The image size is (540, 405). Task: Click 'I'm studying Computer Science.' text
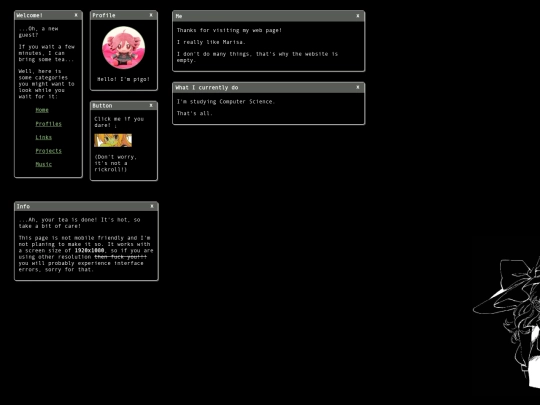tap(226, 102)
